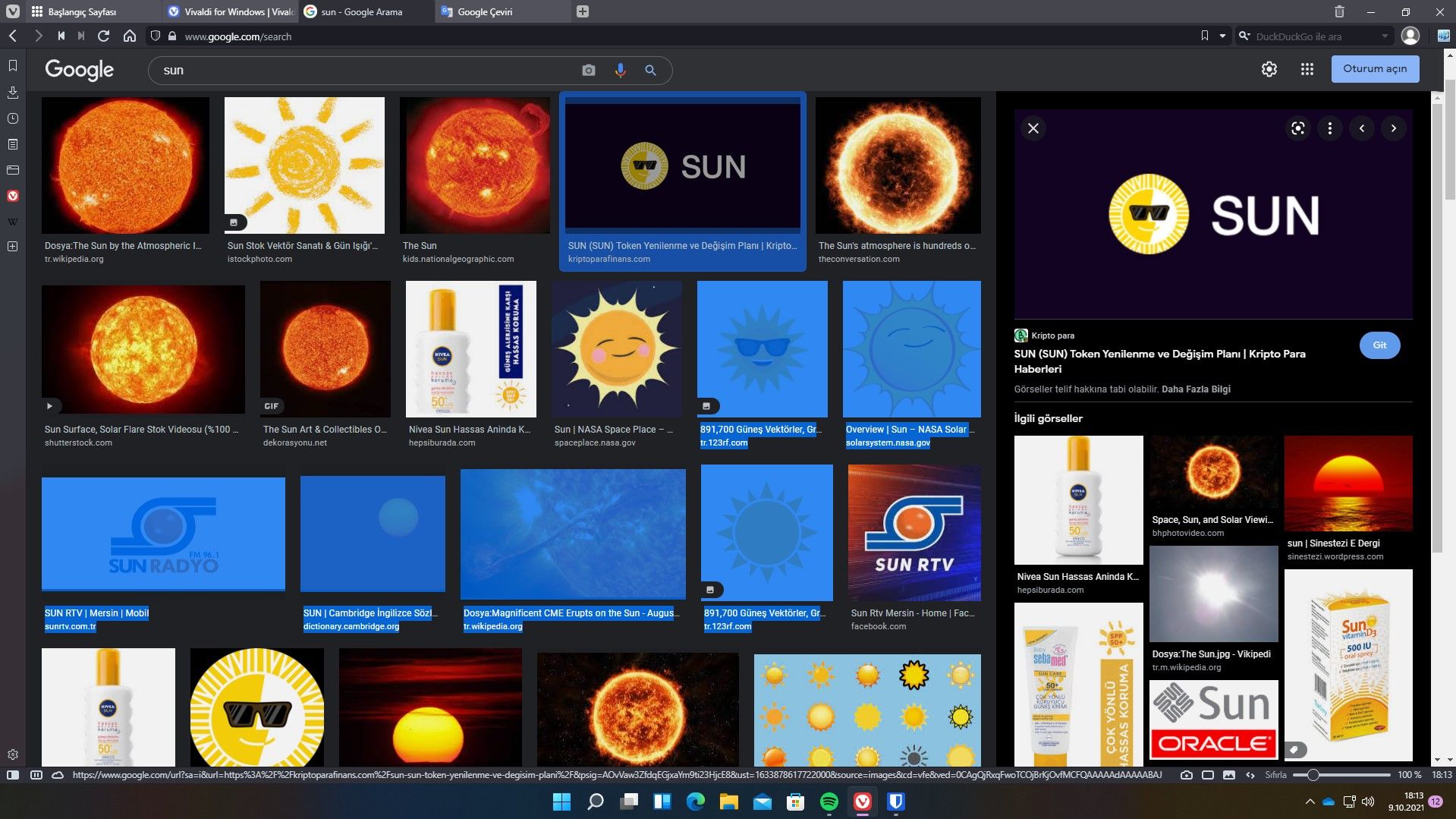Open the sun Sinestezi E Dergi related image
1456x819 pixels.
click(1348, 483)
